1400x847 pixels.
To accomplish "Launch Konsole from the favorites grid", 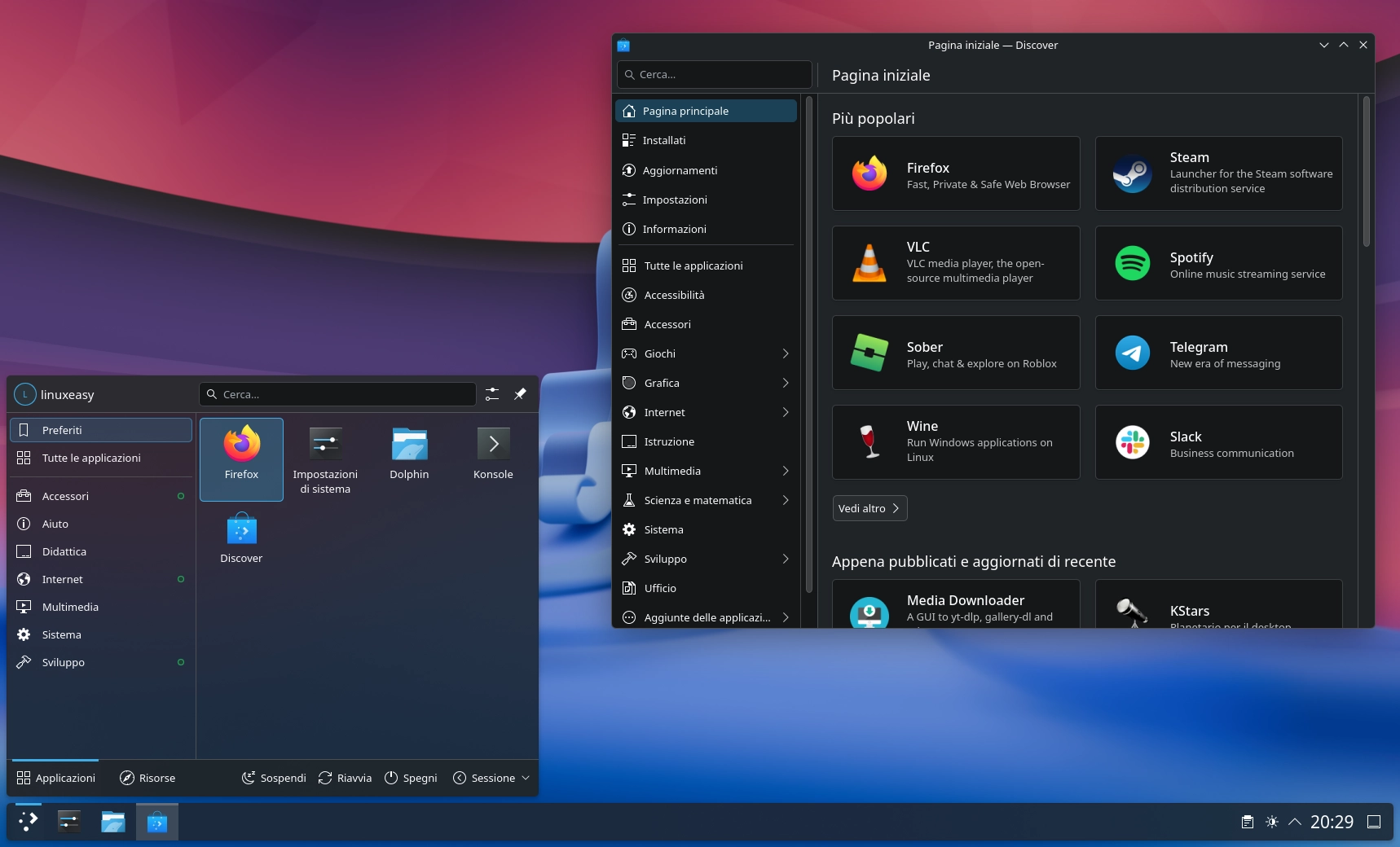I will click(x=493, y=459).
